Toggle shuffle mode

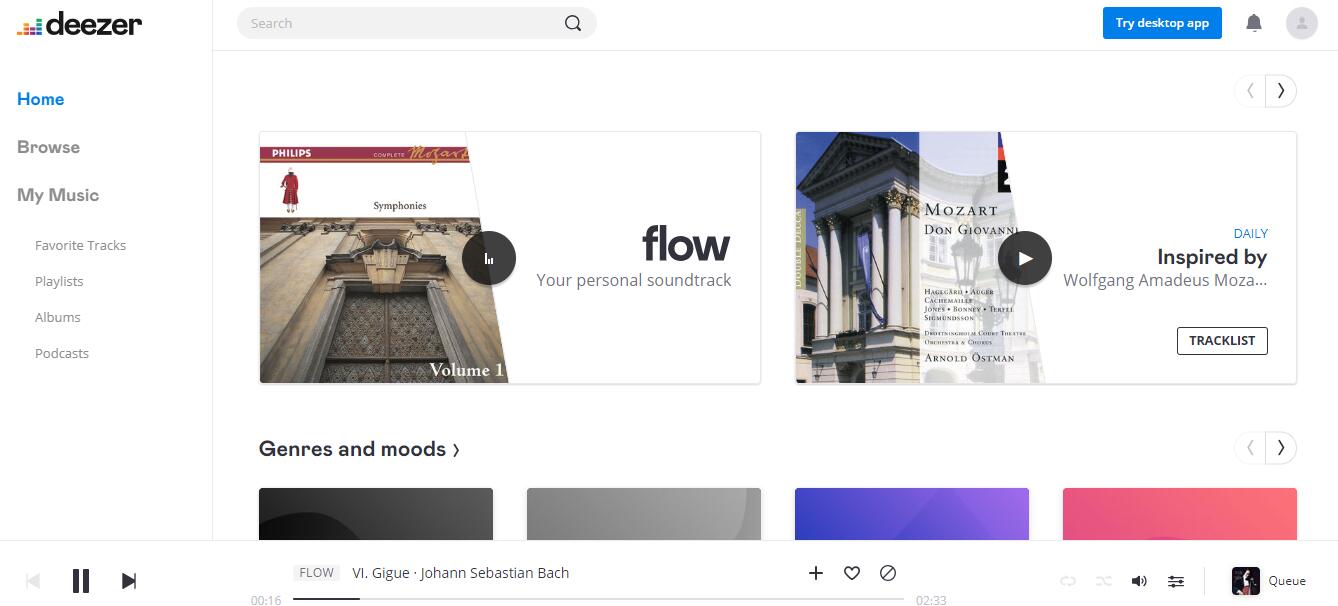pos(1103,581)
